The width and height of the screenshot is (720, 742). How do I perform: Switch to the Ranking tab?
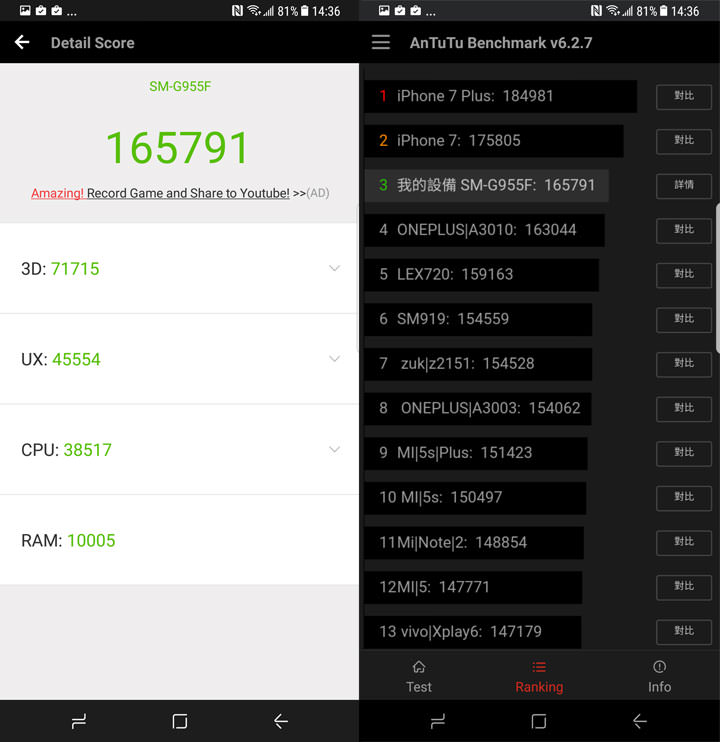point(539,676)
